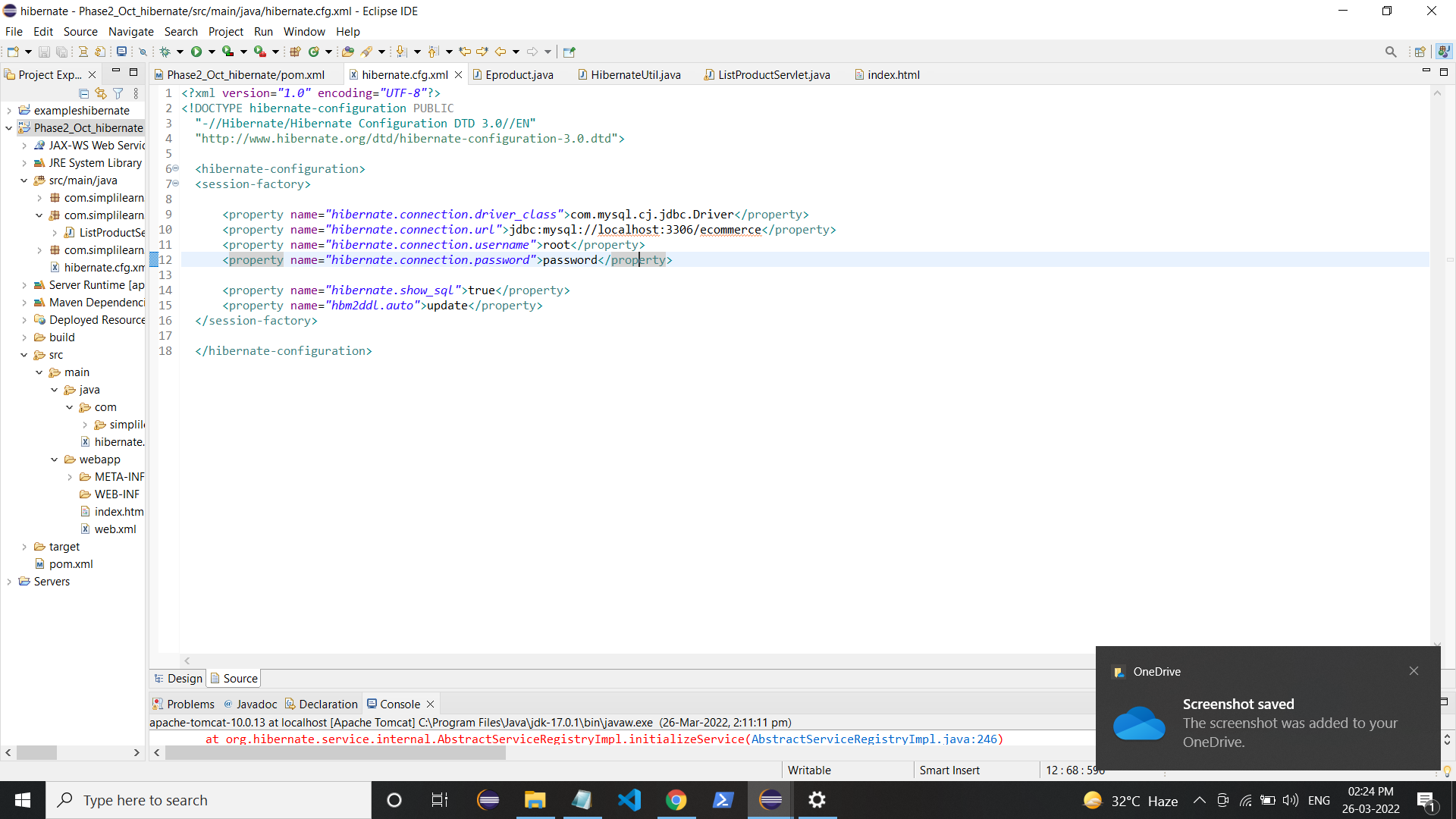The height and width of the screenshot is (819, 1456).
Task: Click the Open Type toolbar icon
Action: (x=347, y=52)
